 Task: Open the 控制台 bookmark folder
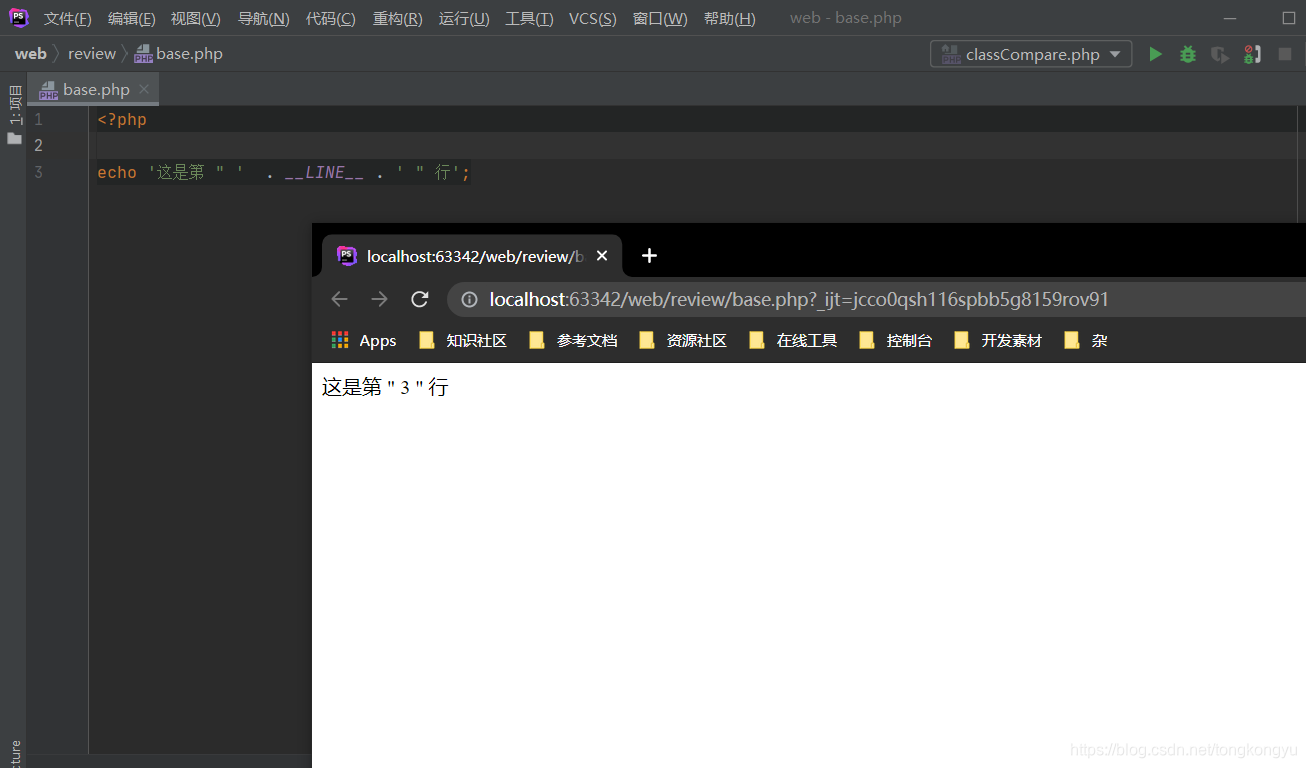point(895,341)
